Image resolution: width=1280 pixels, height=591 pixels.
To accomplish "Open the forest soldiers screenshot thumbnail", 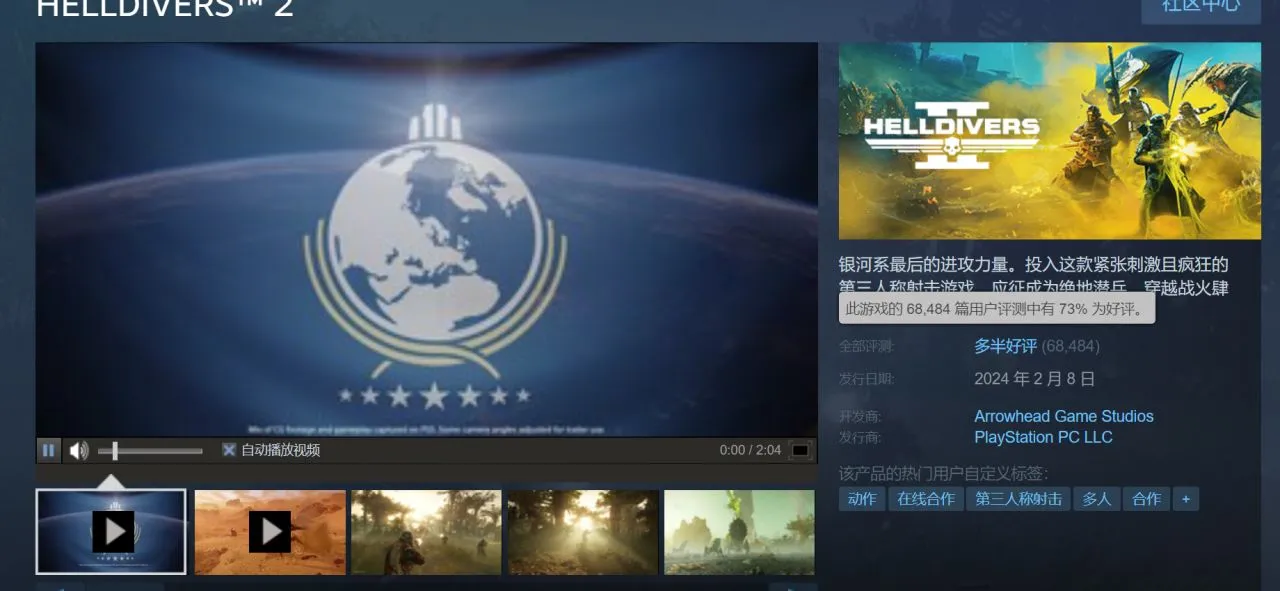I will coord(426,532).
